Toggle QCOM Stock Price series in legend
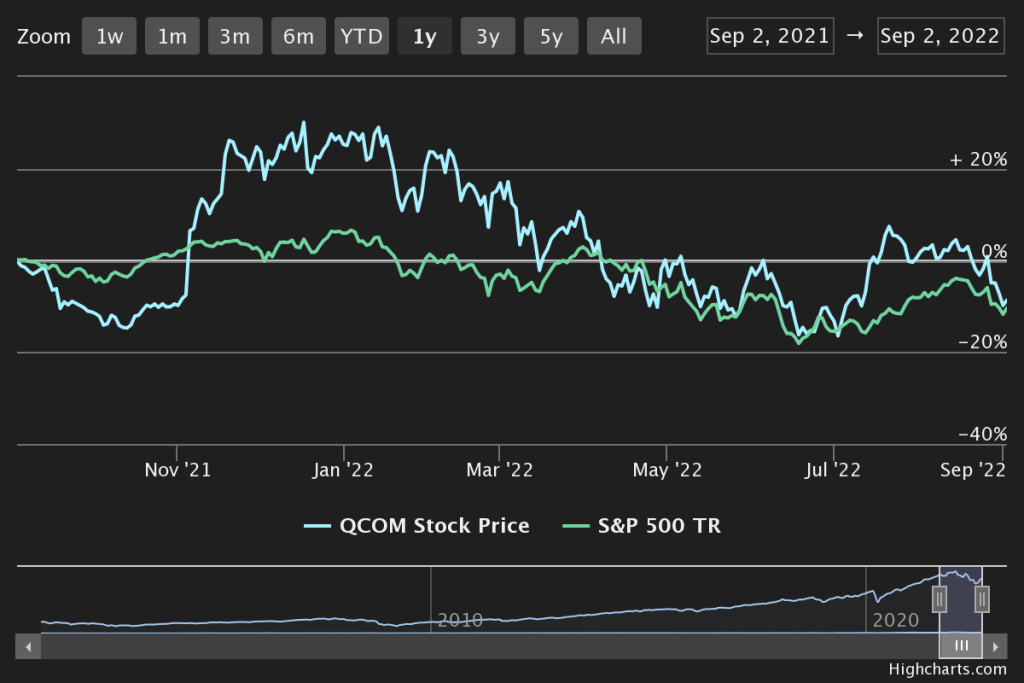The width and height of the screenshot is (1024, 683). [x=417, y=525]
